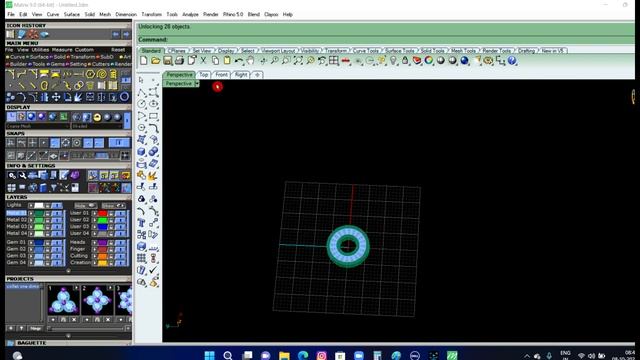Open the Coarse Mesh dropdown in Display
640x360 pixels.
point(38,126)
